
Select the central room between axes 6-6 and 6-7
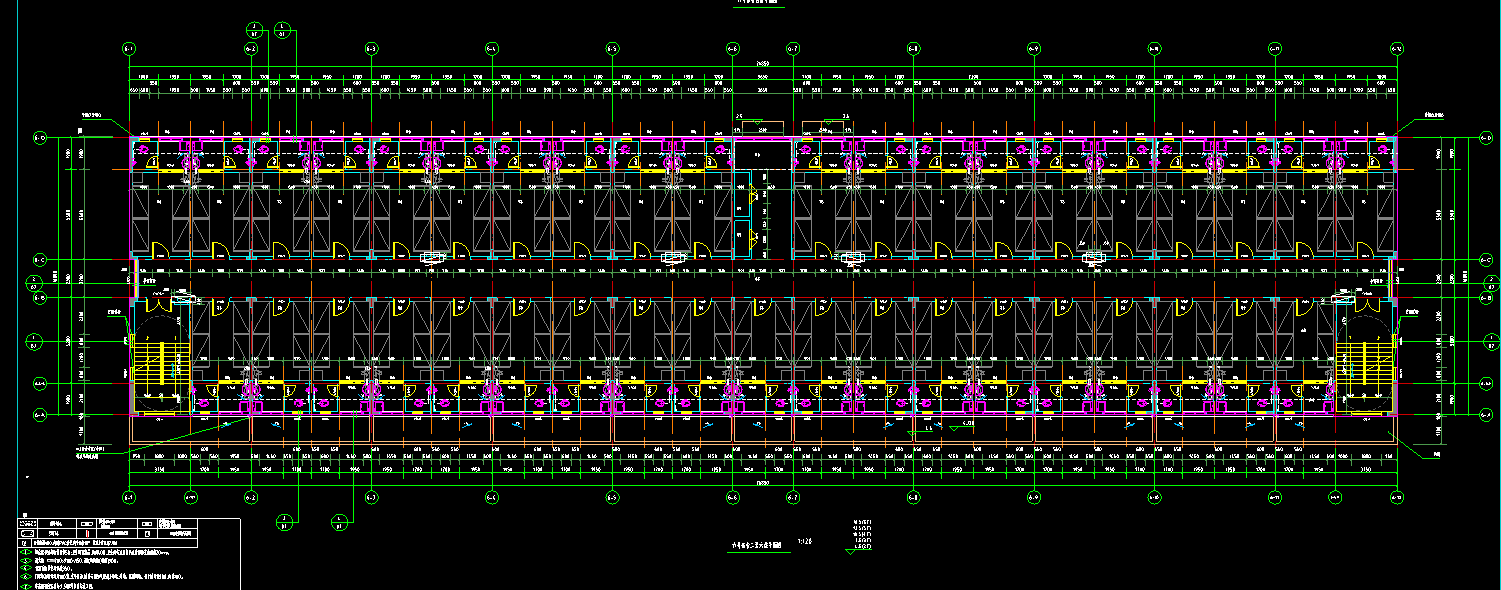(762, 198)
